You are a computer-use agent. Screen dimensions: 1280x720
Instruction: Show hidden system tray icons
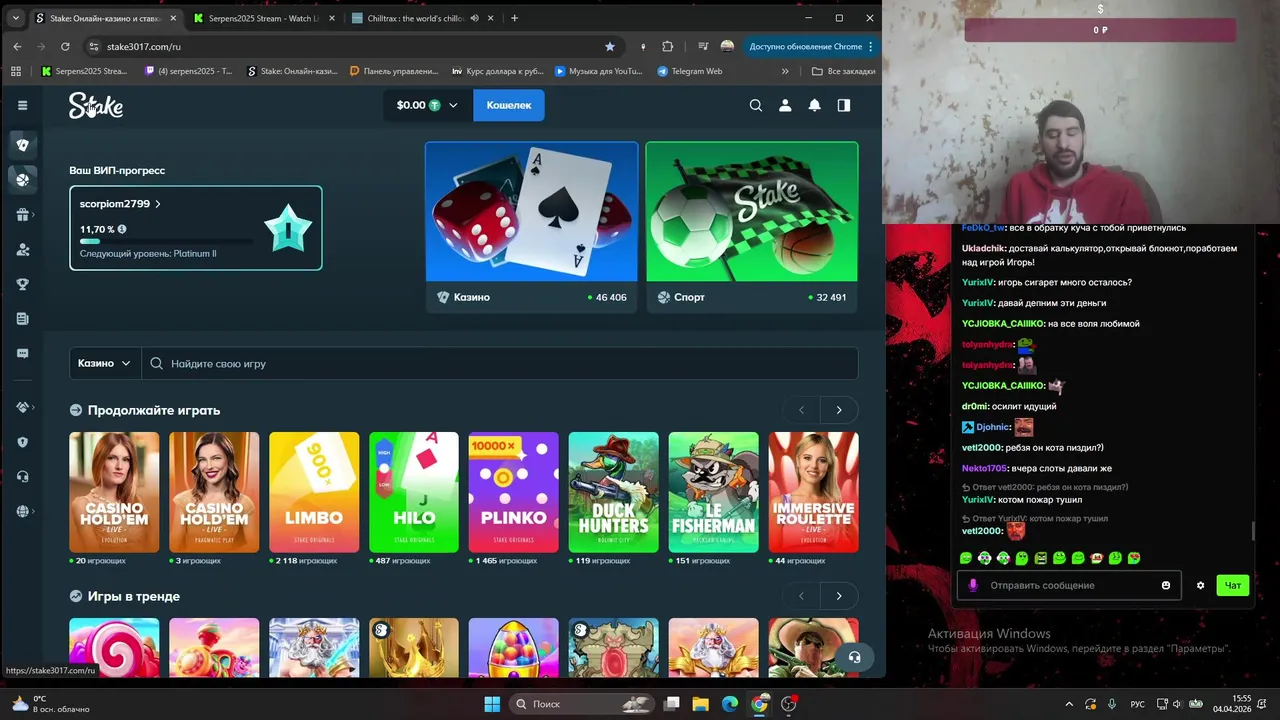pyautogui.click(x=1069, y=704)
